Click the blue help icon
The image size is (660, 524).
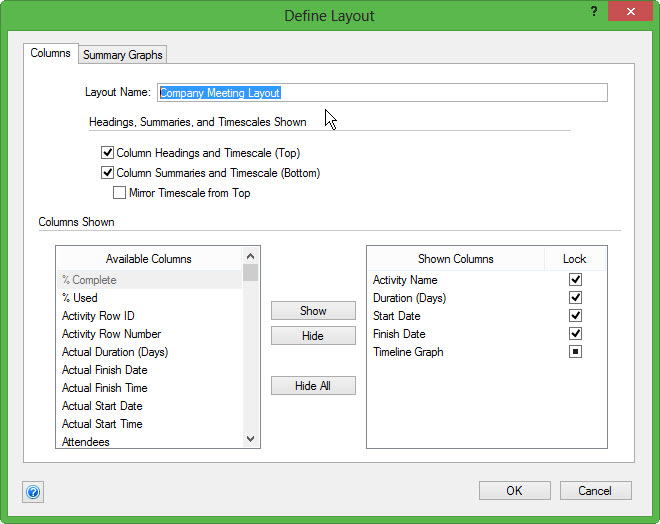[33, 492]
